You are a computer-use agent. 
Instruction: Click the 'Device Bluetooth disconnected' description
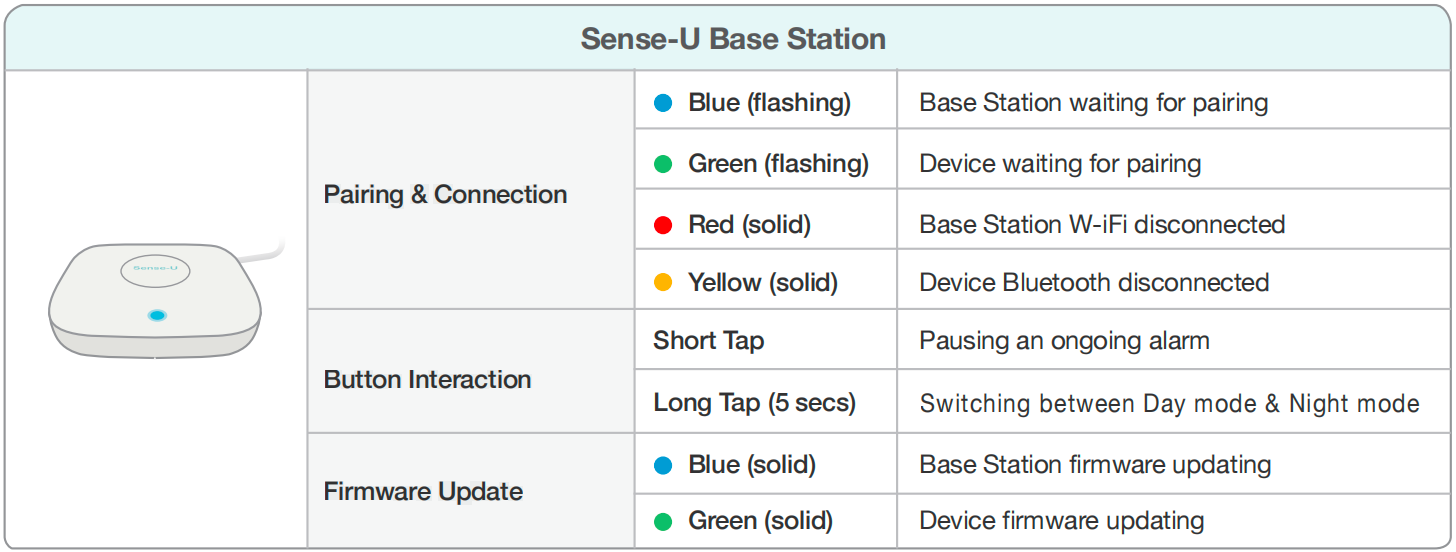coord(1094,283)
